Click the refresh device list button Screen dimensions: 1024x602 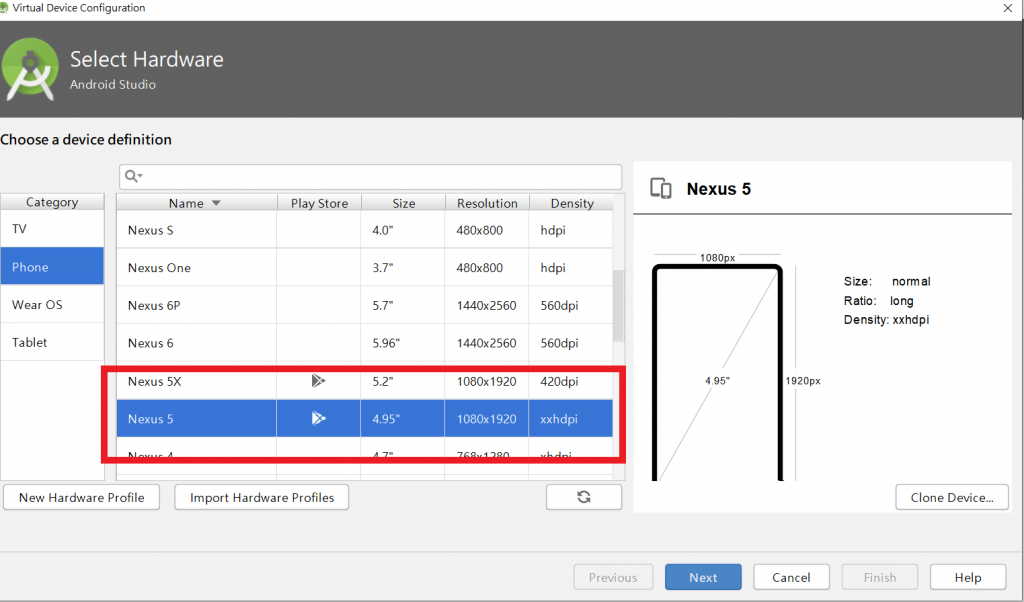click(584, 497)
